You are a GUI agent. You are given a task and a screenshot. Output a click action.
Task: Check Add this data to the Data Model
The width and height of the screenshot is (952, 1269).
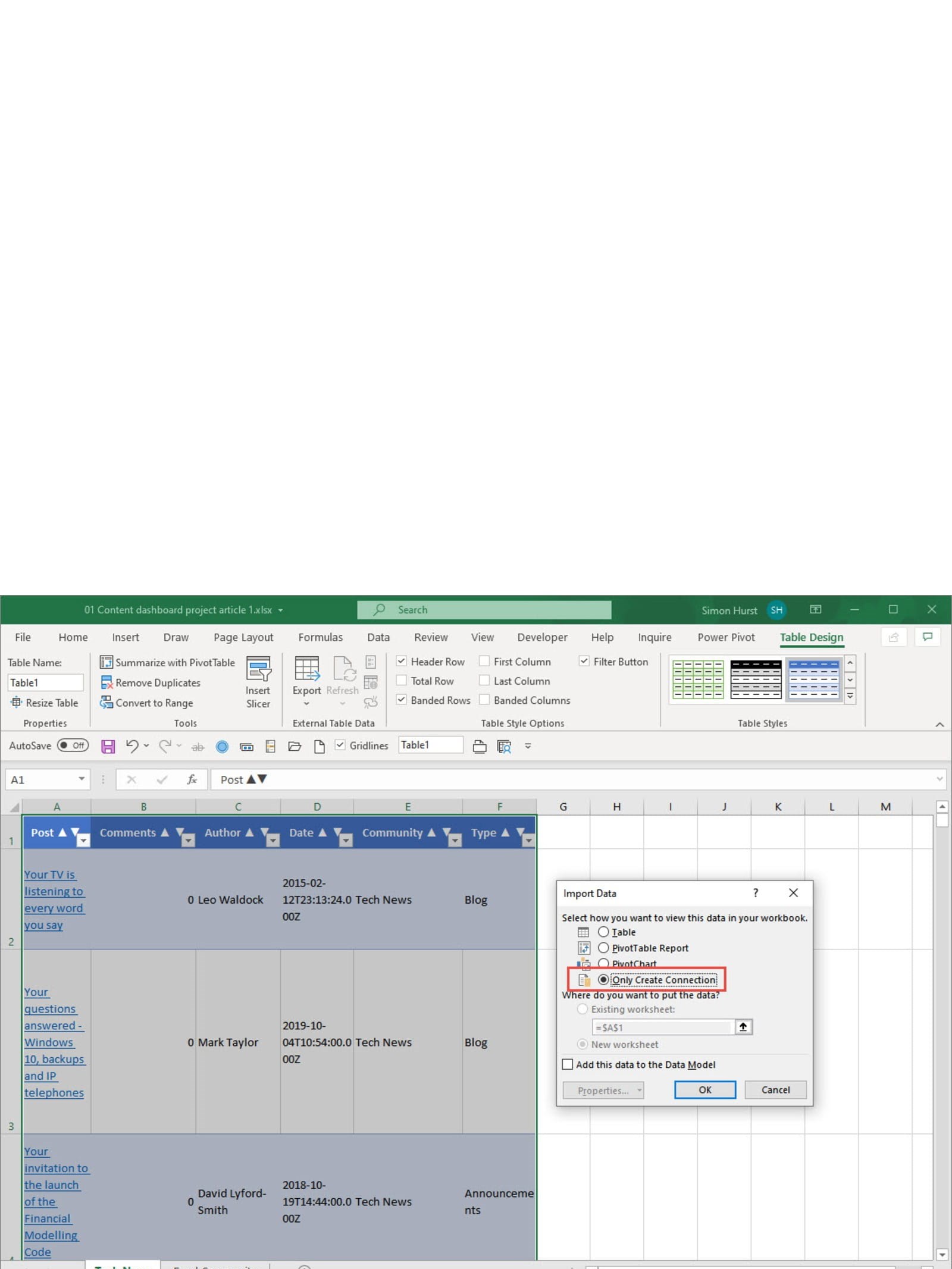[x=568, y=1064]
